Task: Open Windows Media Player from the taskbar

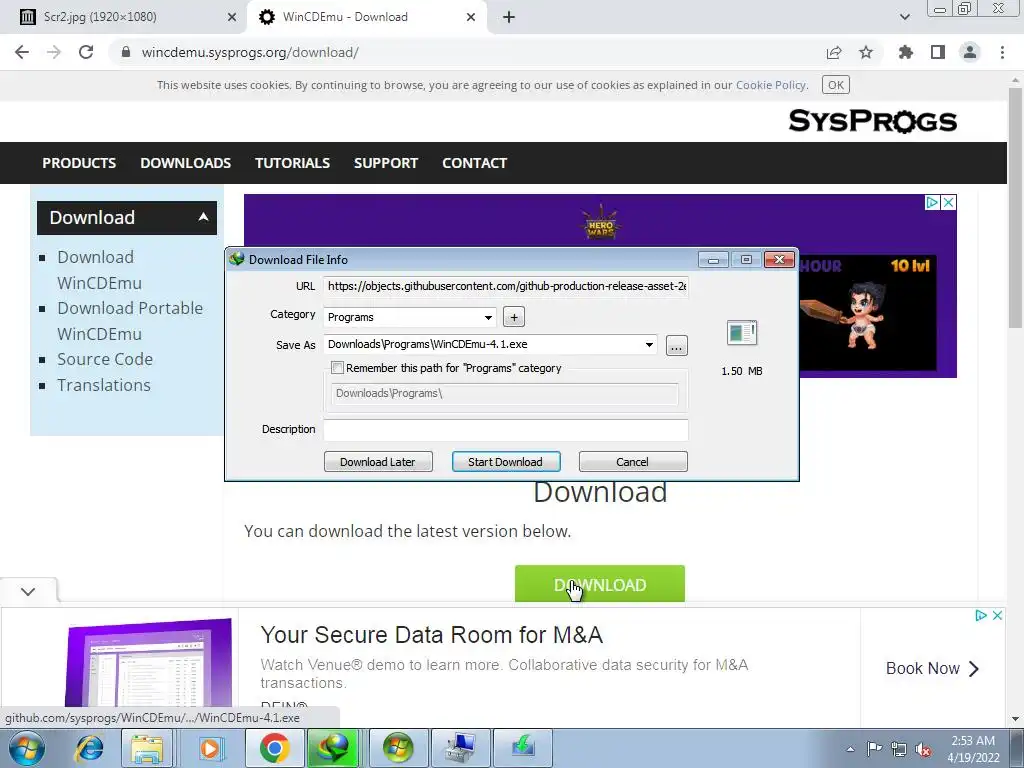Action: (210, 748)
